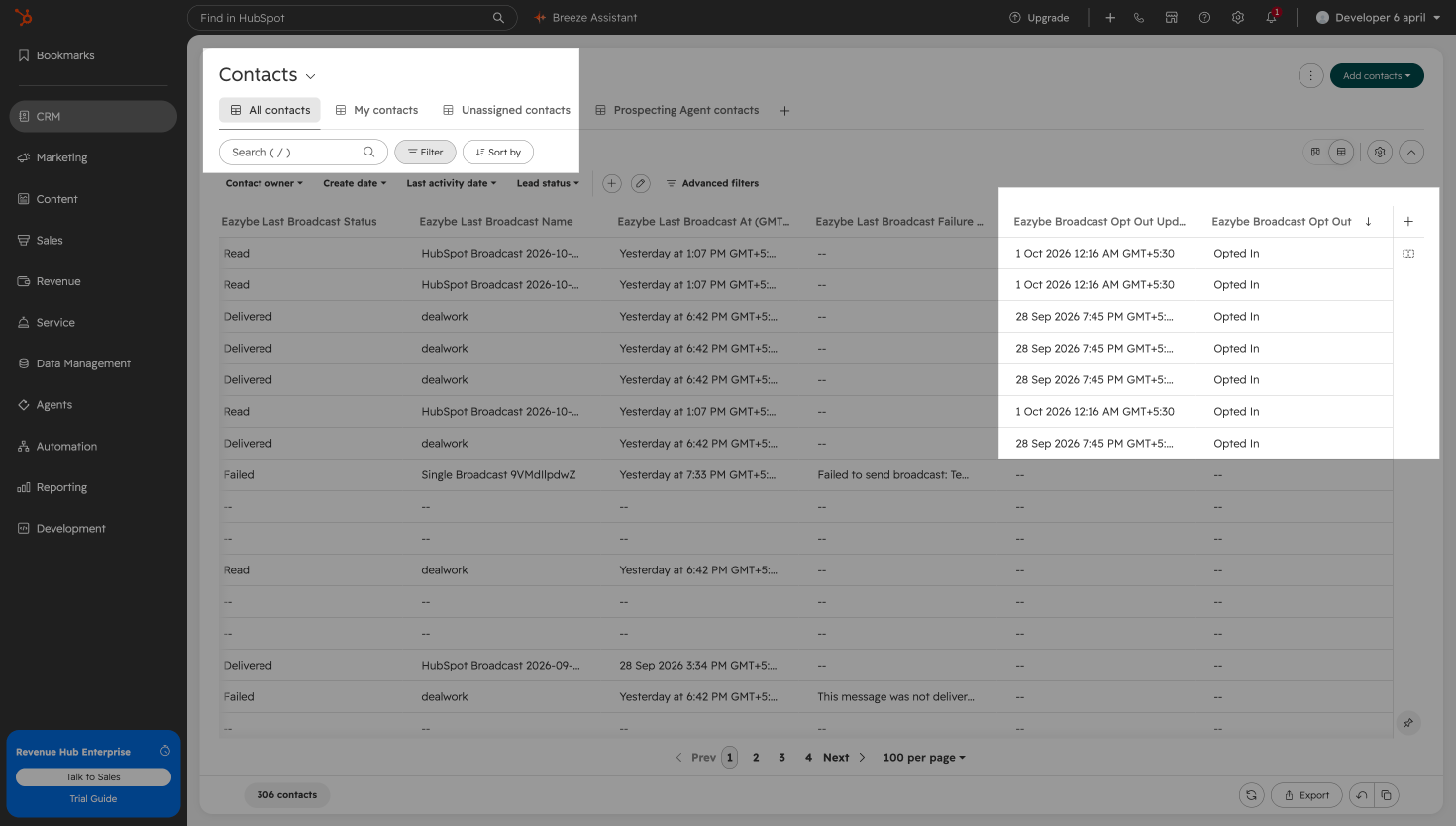Click the pencil edit filters icon
Screen dimensions: 1456x826
click(641, 183)
